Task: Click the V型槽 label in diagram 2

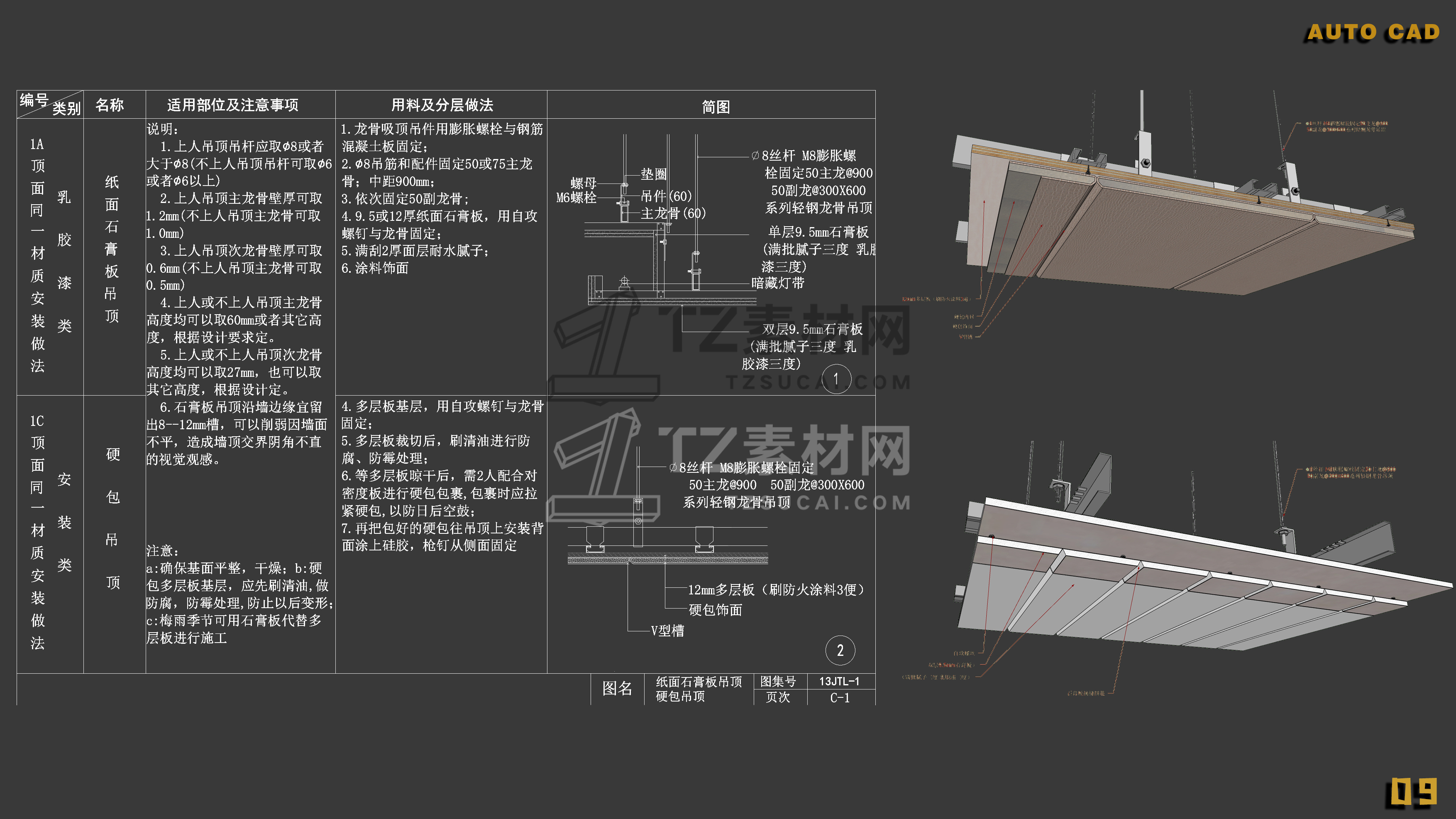Action: [x=667, y=631]
